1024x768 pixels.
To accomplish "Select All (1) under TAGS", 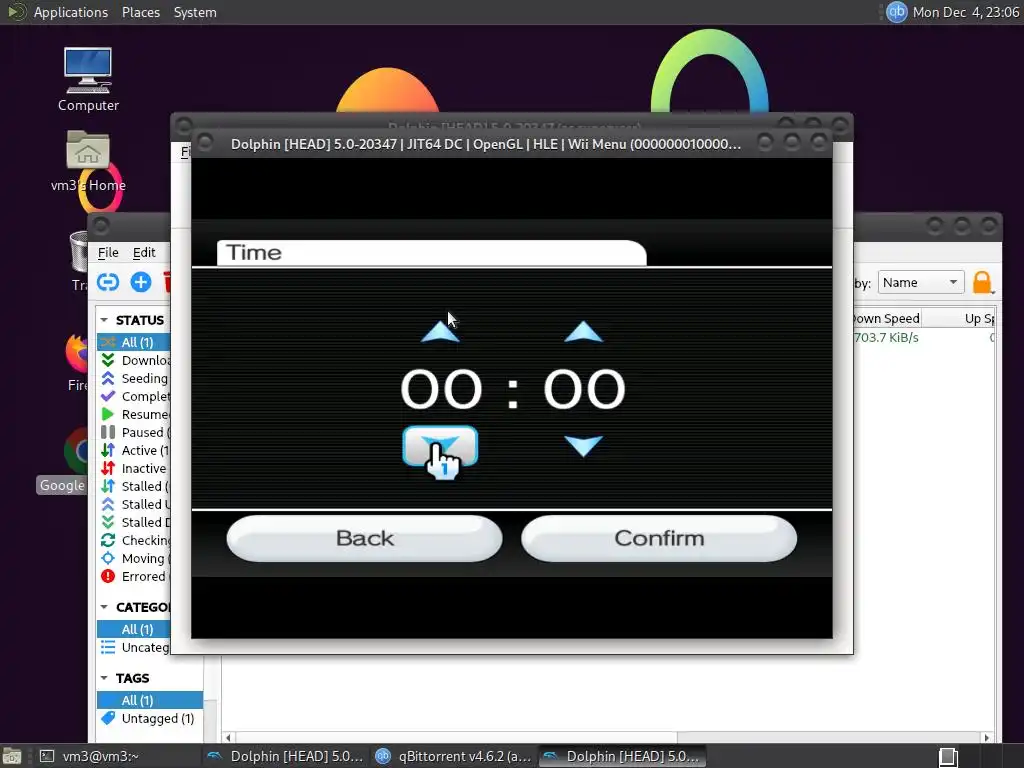I will point(150,700).
